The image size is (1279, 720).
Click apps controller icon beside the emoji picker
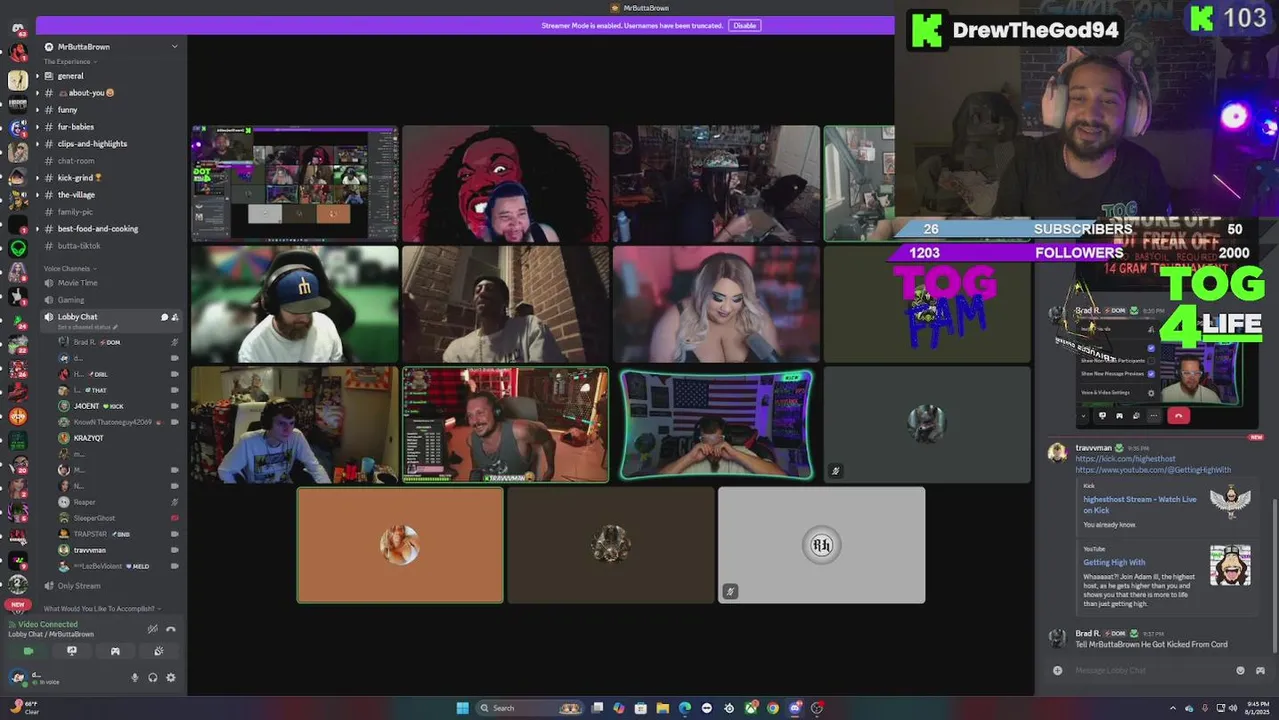tap(1260, 670)
